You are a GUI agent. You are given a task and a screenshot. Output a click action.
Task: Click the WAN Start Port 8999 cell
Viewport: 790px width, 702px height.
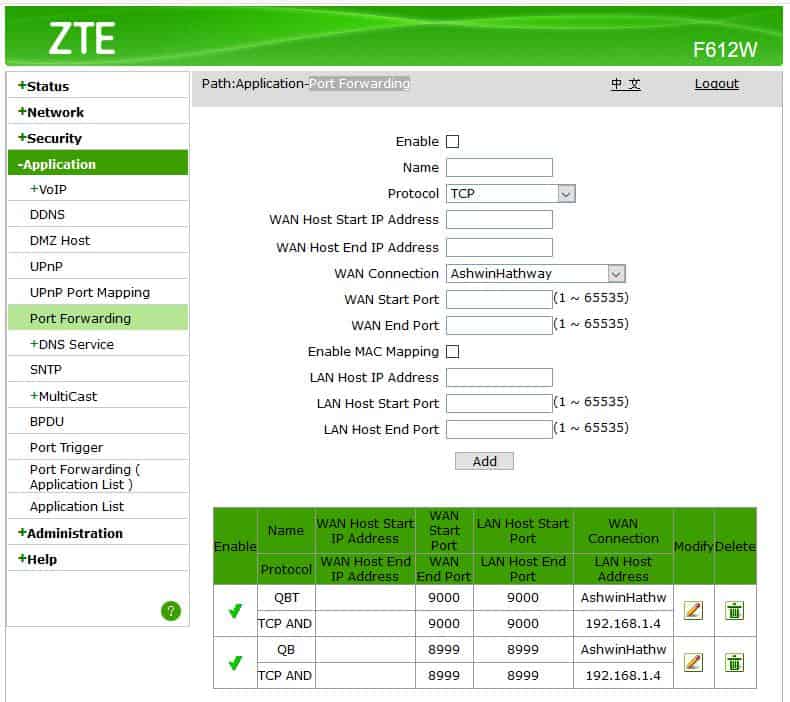click(x=444, y=650)
